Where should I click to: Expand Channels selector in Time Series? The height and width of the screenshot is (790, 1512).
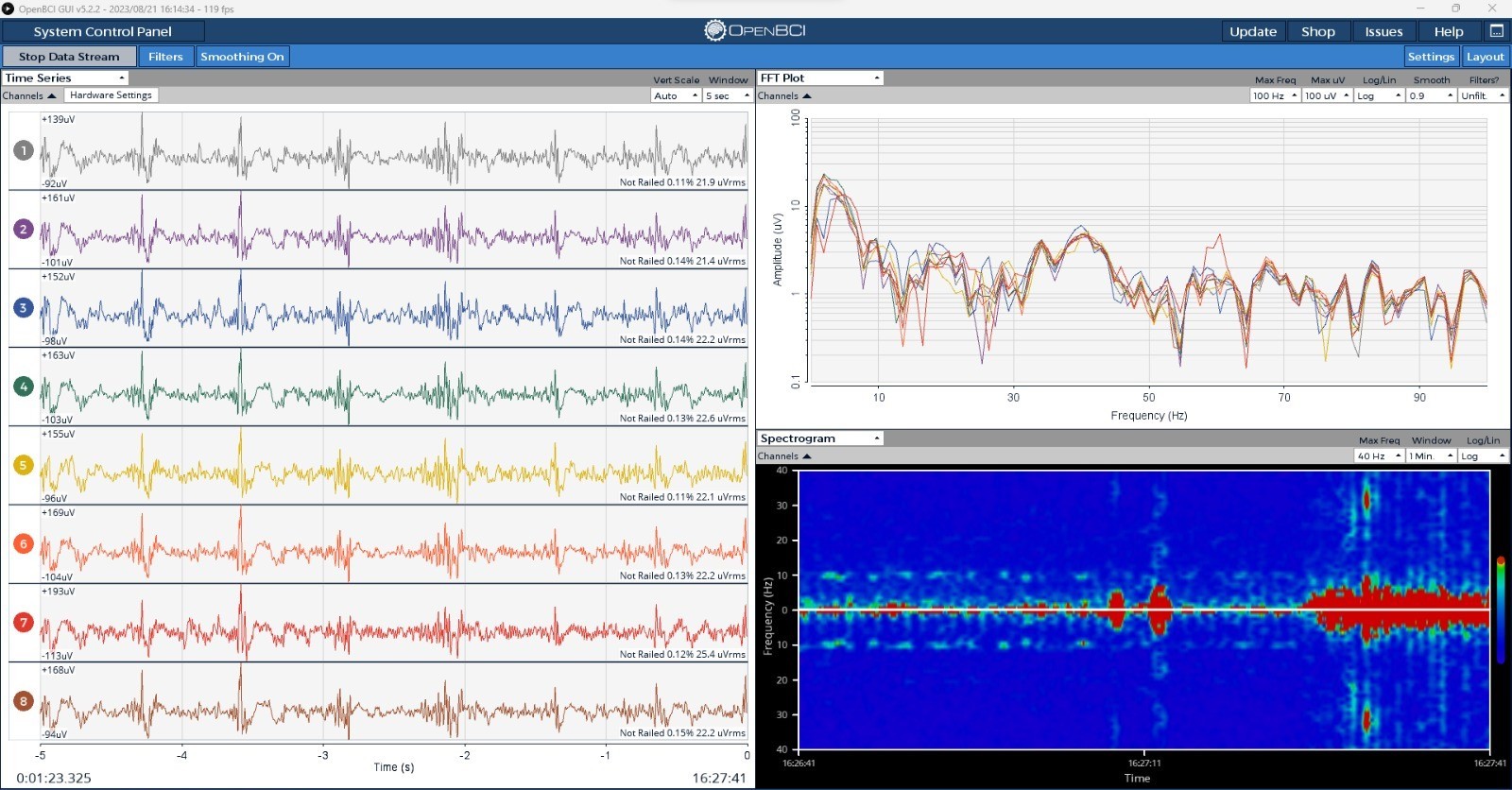[x=29, y=95]
